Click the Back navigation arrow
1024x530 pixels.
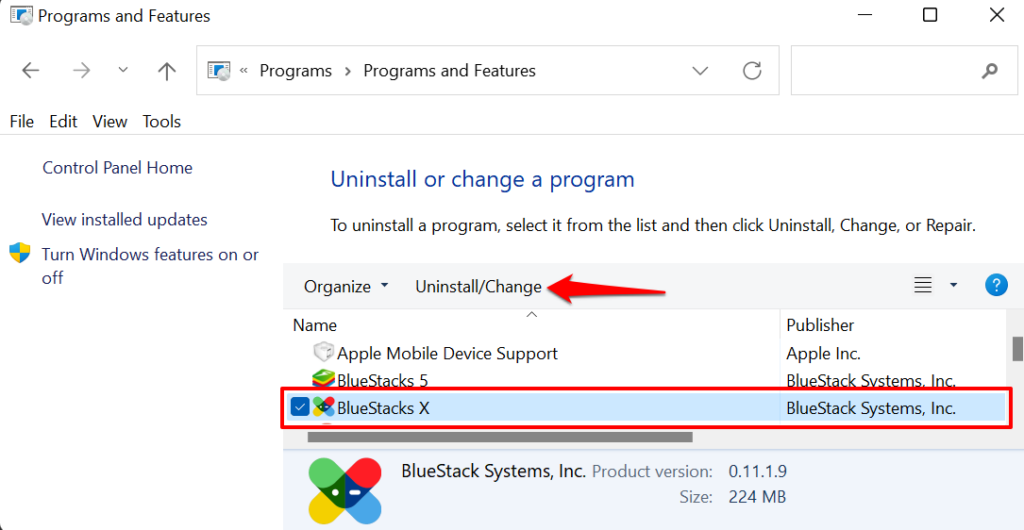(x=31, y=71)
